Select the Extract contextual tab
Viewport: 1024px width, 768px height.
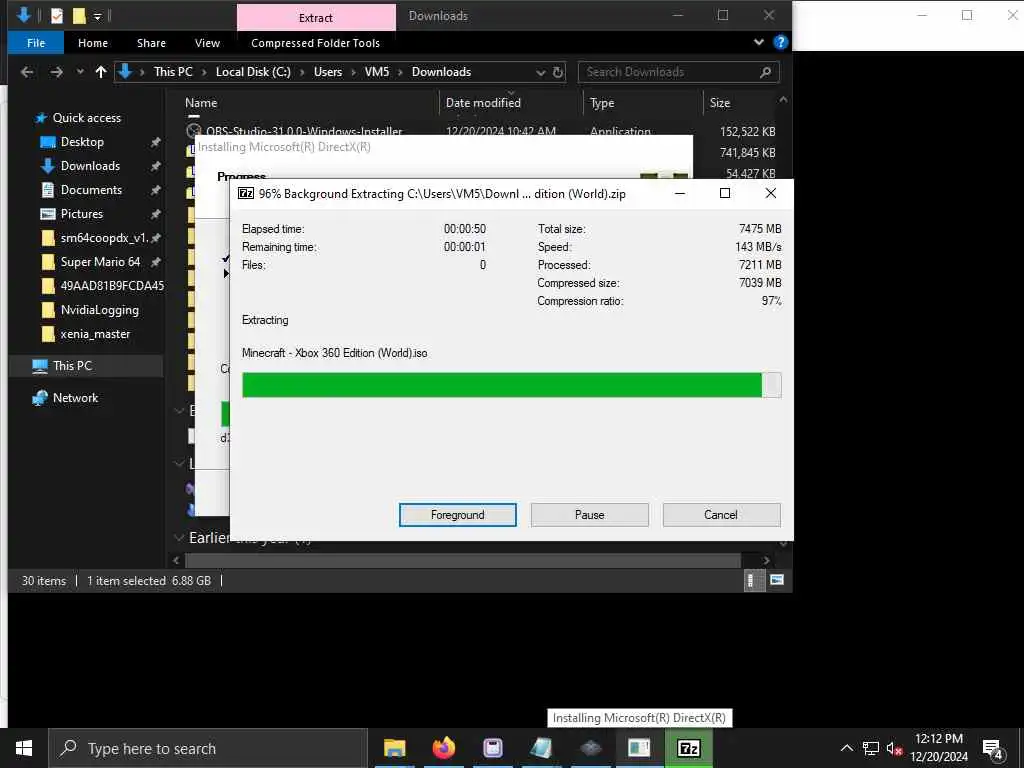pyautogui.click(x=316, y=18)
